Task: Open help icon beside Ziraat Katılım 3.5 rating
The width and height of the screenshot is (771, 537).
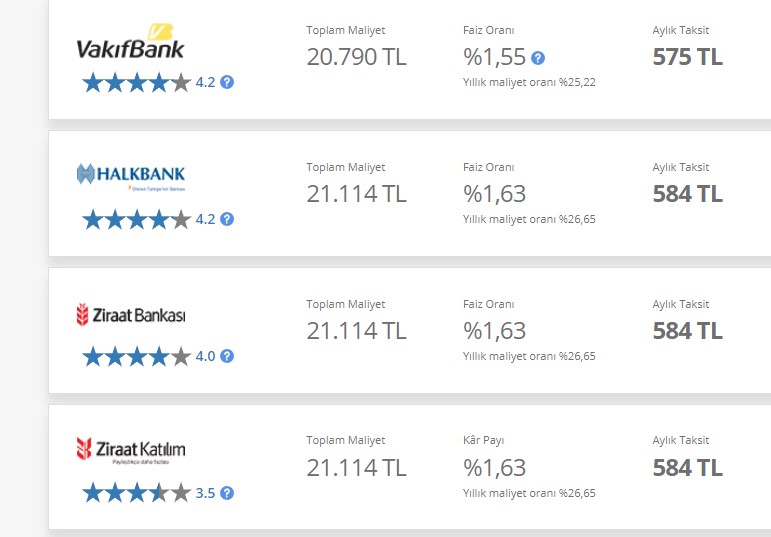Action: [227, 493]
